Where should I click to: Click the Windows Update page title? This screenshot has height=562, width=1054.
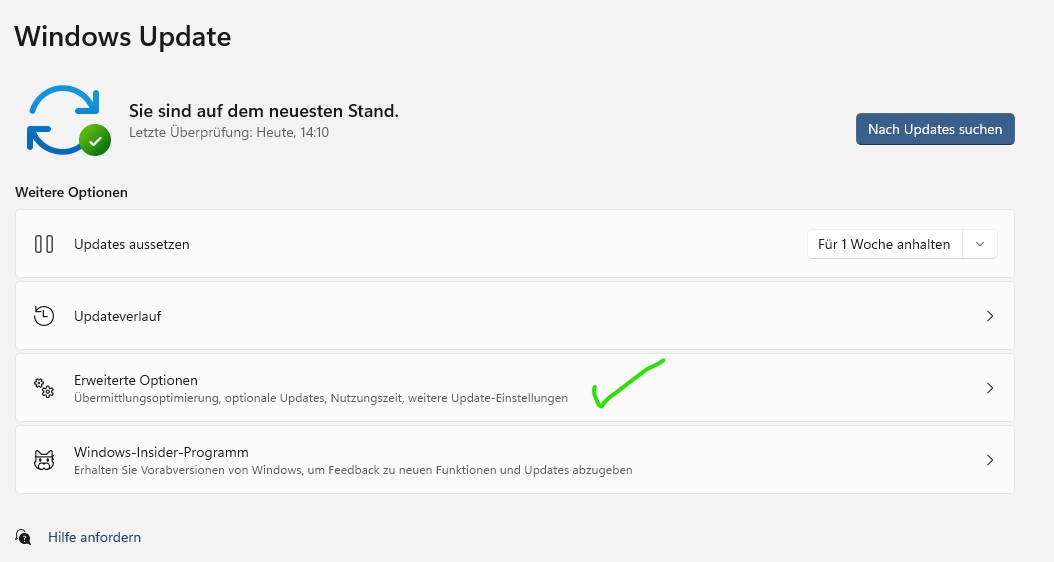[122, 36]
